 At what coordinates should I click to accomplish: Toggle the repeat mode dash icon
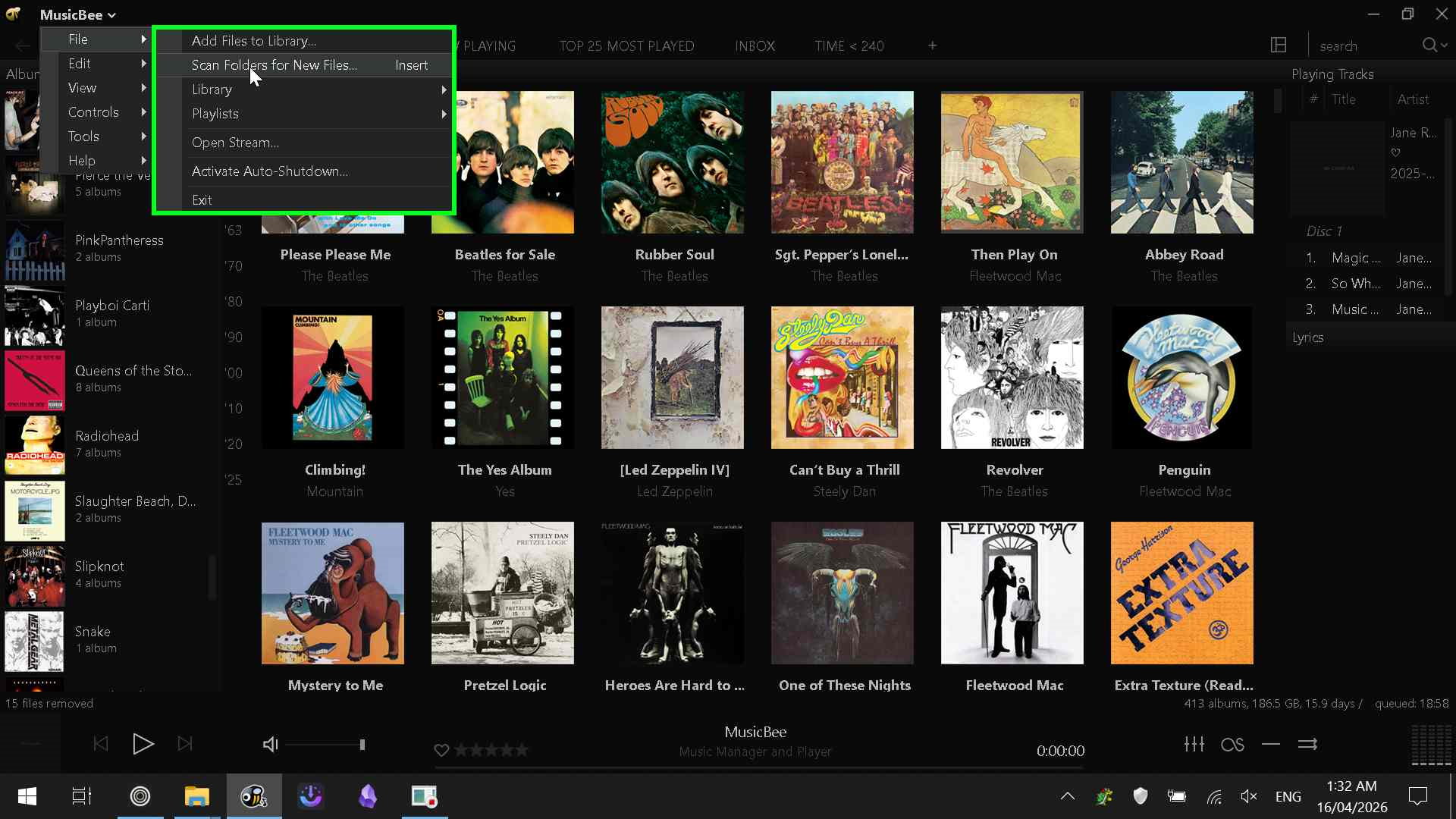pos(1271,745)
